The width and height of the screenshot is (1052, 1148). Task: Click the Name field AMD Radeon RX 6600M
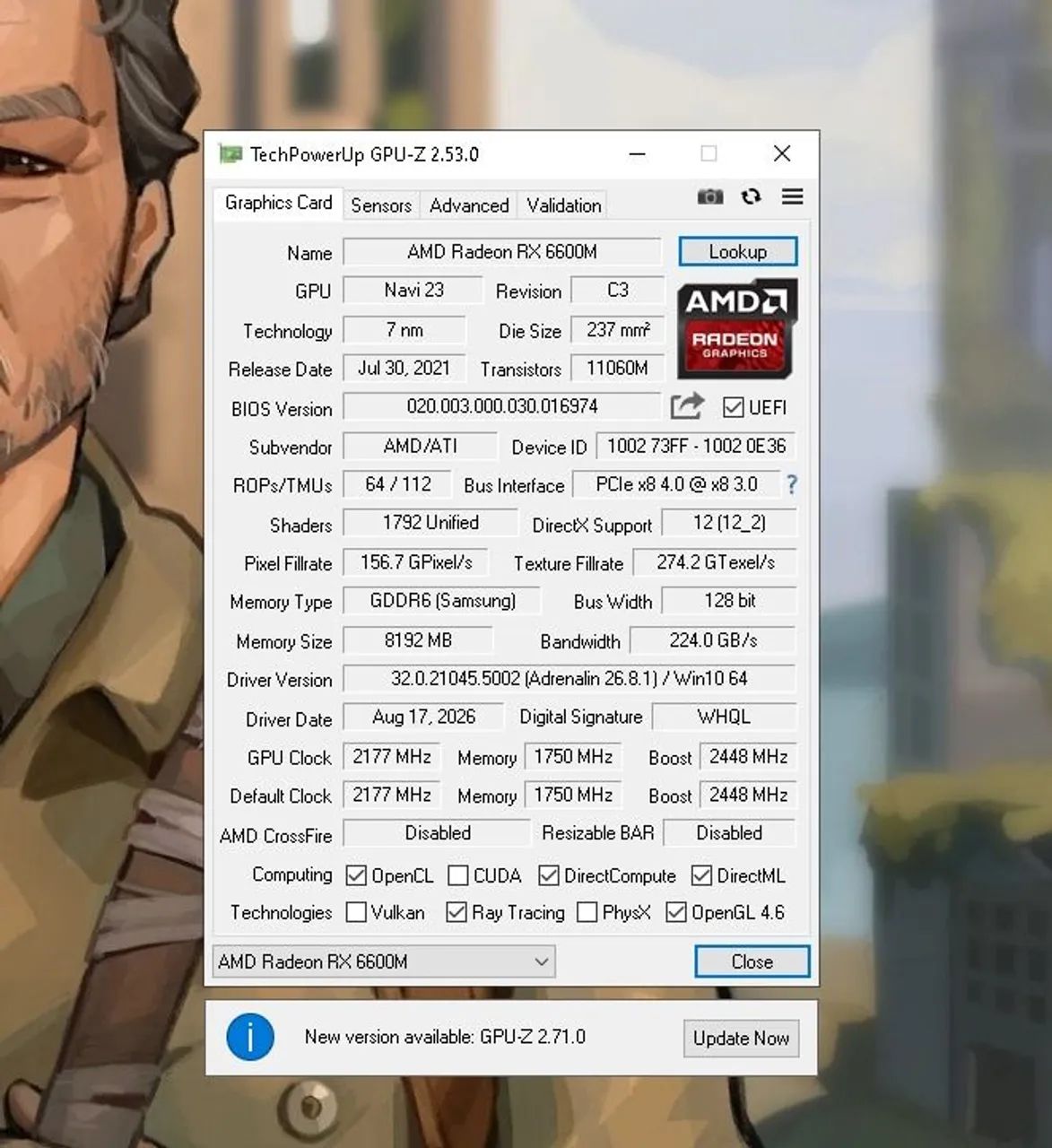(502, 252)
